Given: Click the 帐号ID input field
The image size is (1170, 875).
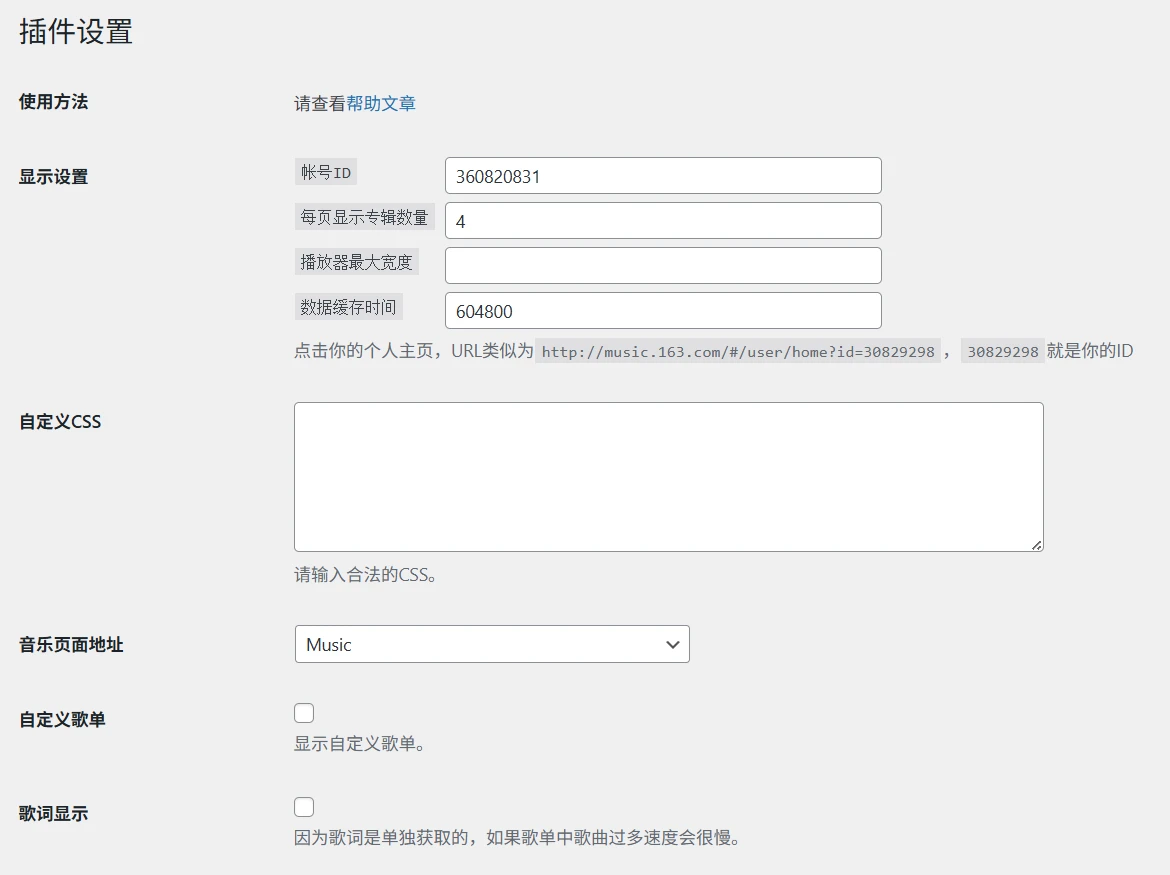Looking at the screenshot, I should click(662, 176).
